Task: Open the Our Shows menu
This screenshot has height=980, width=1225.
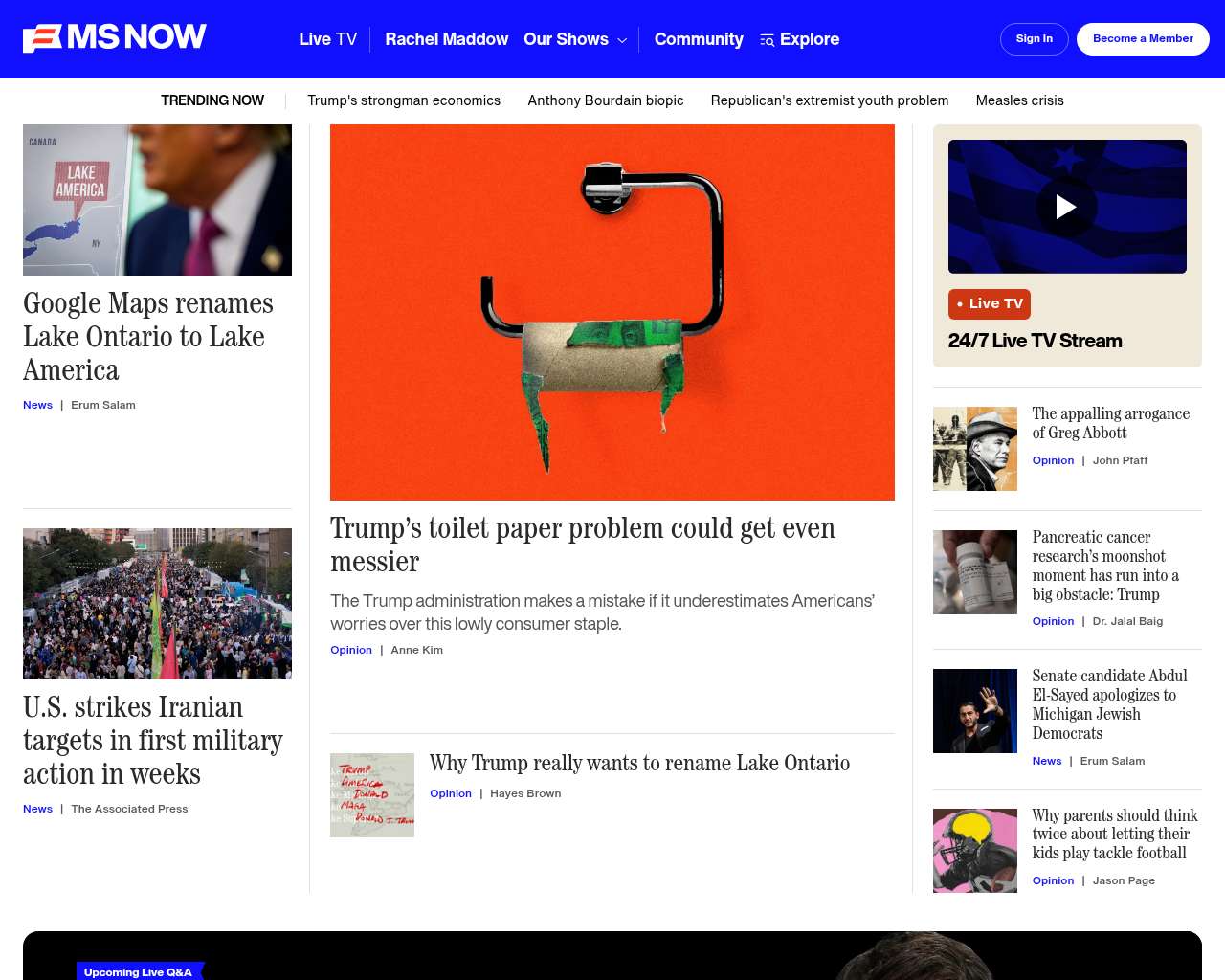Action: click(566, 39)
